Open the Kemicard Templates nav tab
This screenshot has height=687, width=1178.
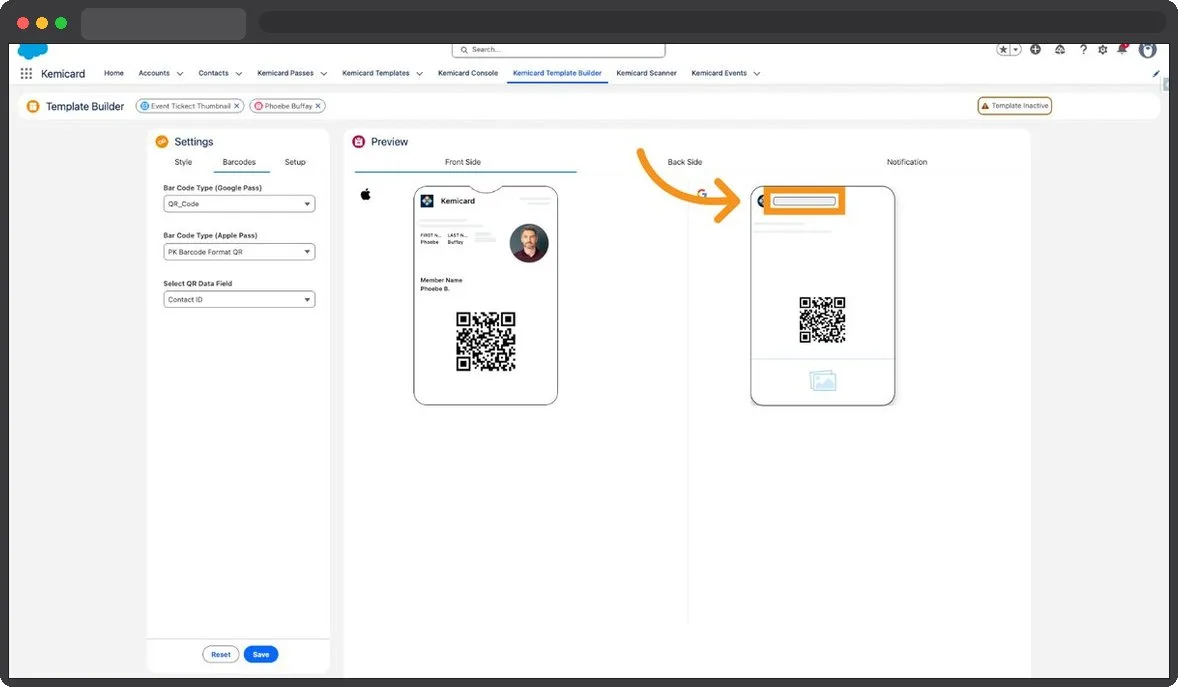(376, 73)
